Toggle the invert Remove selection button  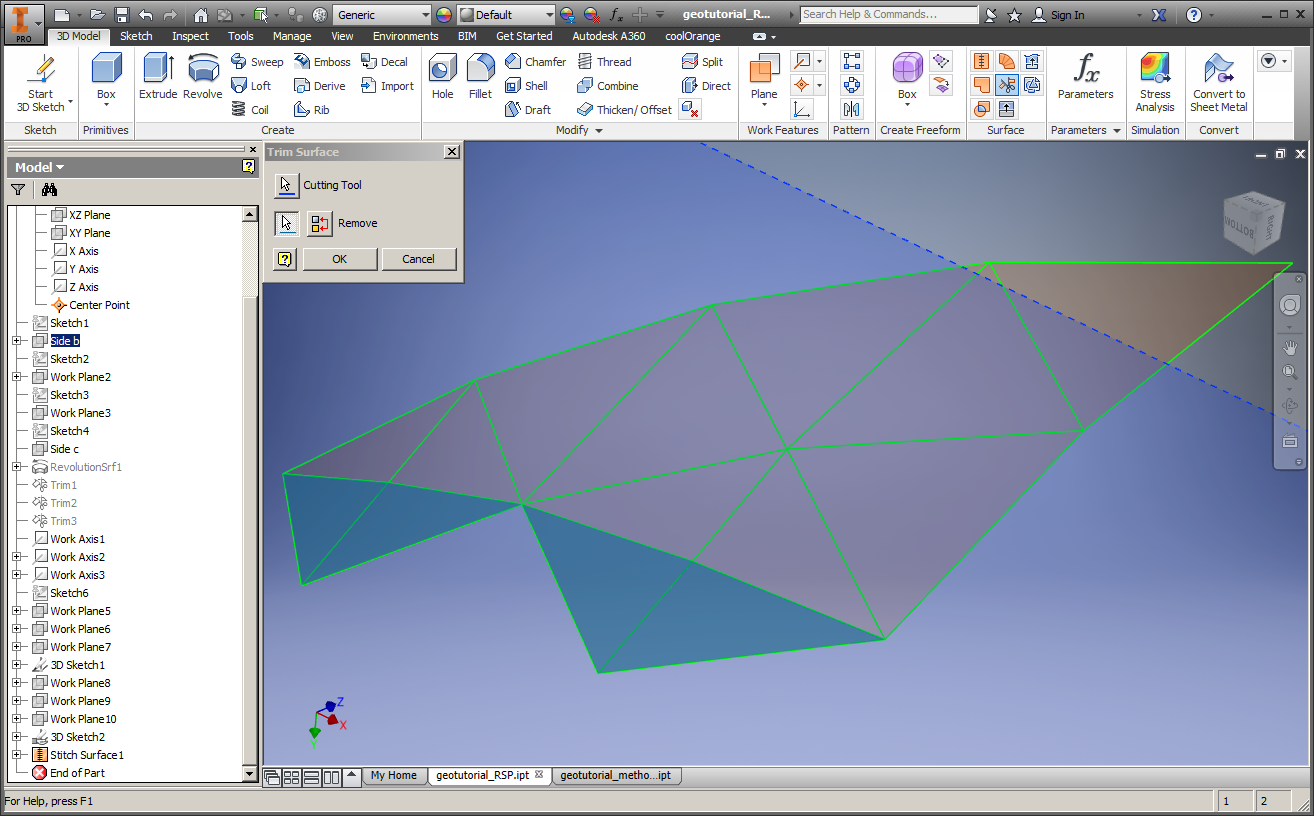(x=319, y=224)
